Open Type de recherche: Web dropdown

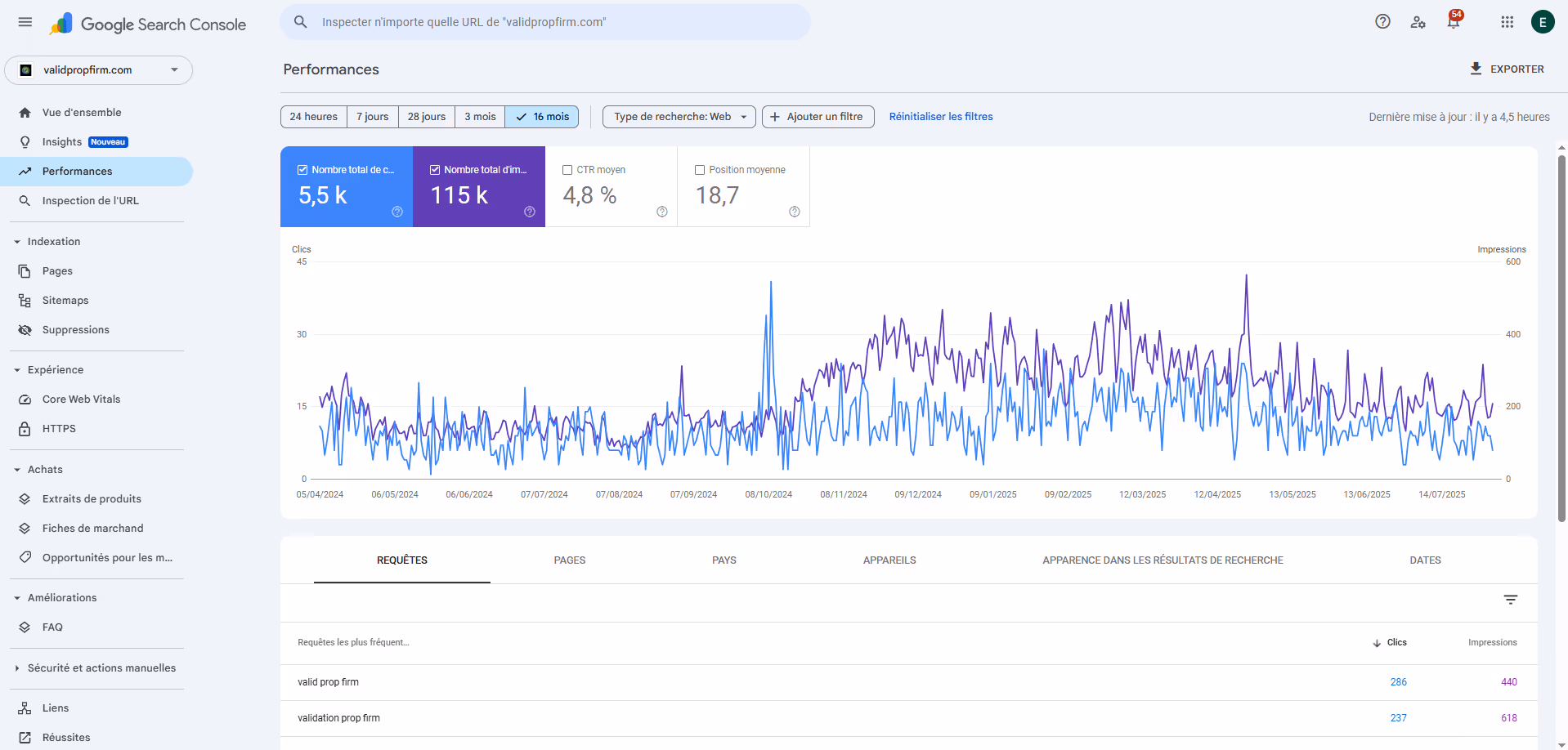[679, 117]
